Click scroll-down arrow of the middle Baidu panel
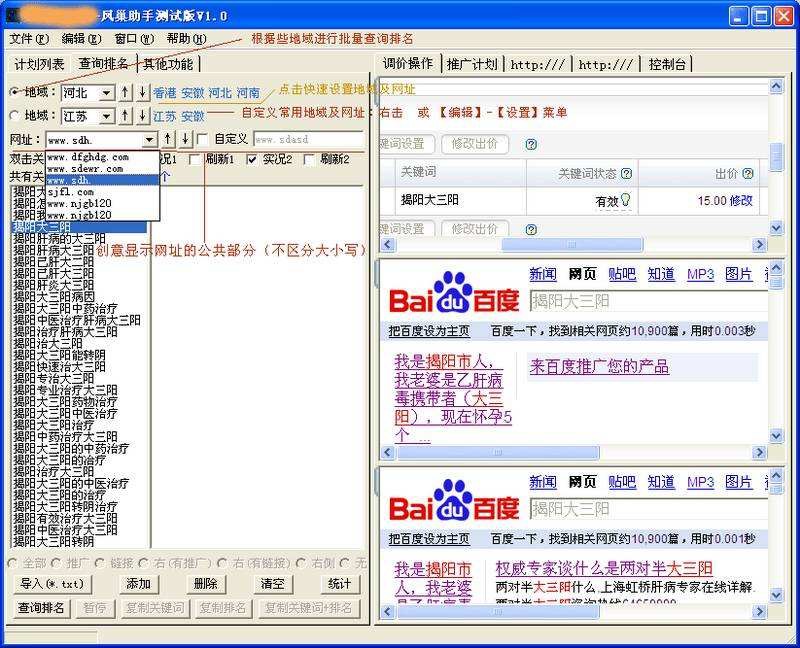 coord(776,436)
